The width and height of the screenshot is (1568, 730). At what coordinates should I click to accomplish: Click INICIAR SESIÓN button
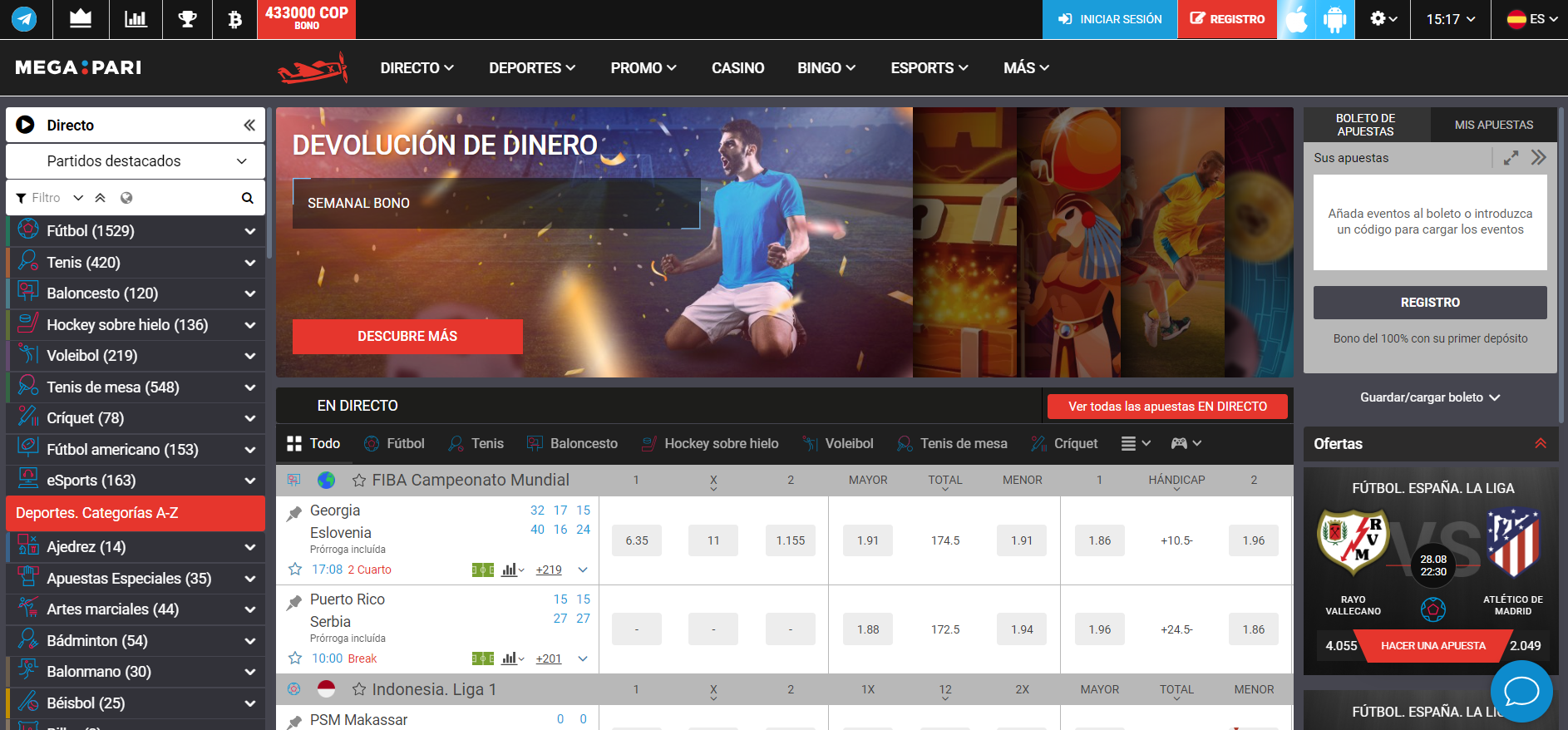click(x=1110, y=19)
